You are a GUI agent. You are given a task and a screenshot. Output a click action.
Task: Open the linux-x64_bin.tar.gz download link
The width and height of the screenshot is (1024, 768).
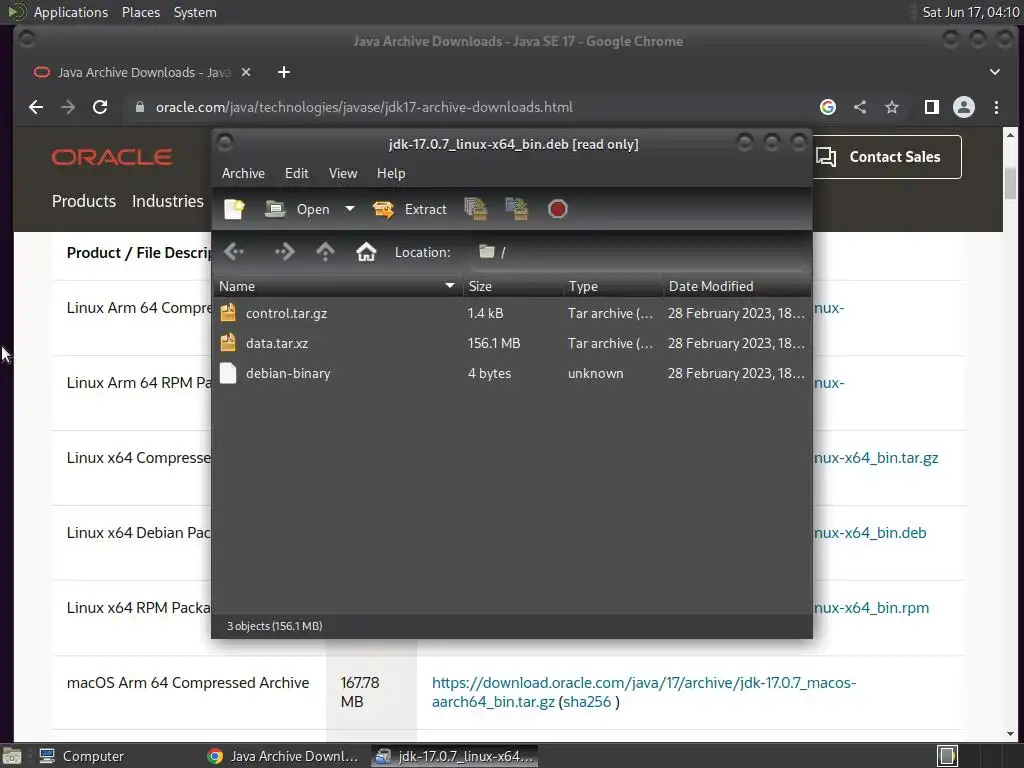876,458
